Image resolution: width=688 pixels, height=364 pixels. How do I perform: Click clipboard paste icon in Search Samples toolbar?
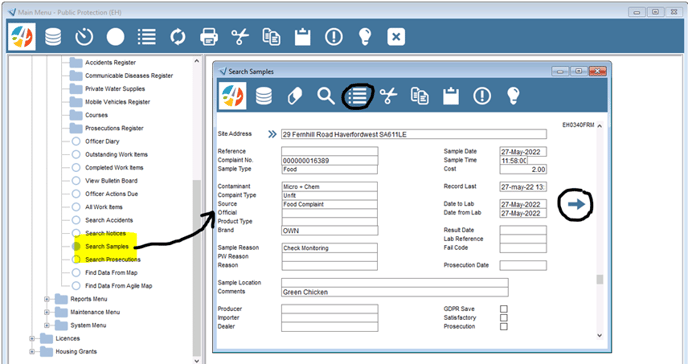[451, 96]
